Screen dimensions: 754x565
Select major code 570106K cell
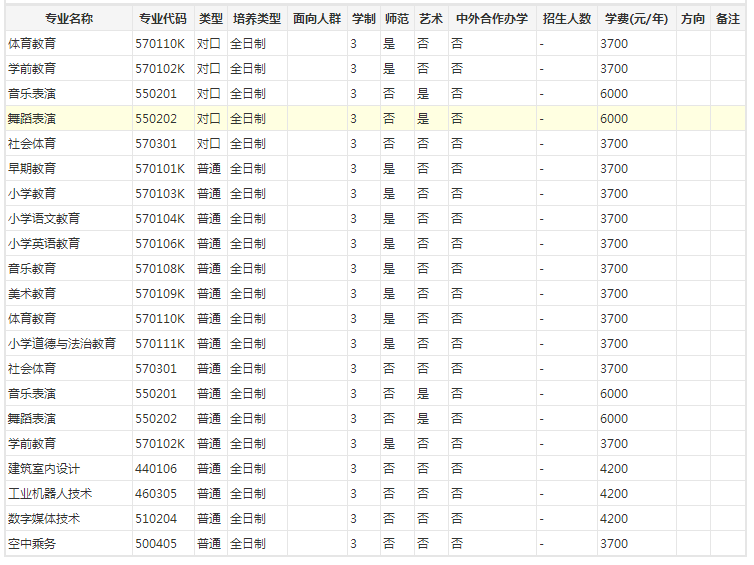[161, 244]
